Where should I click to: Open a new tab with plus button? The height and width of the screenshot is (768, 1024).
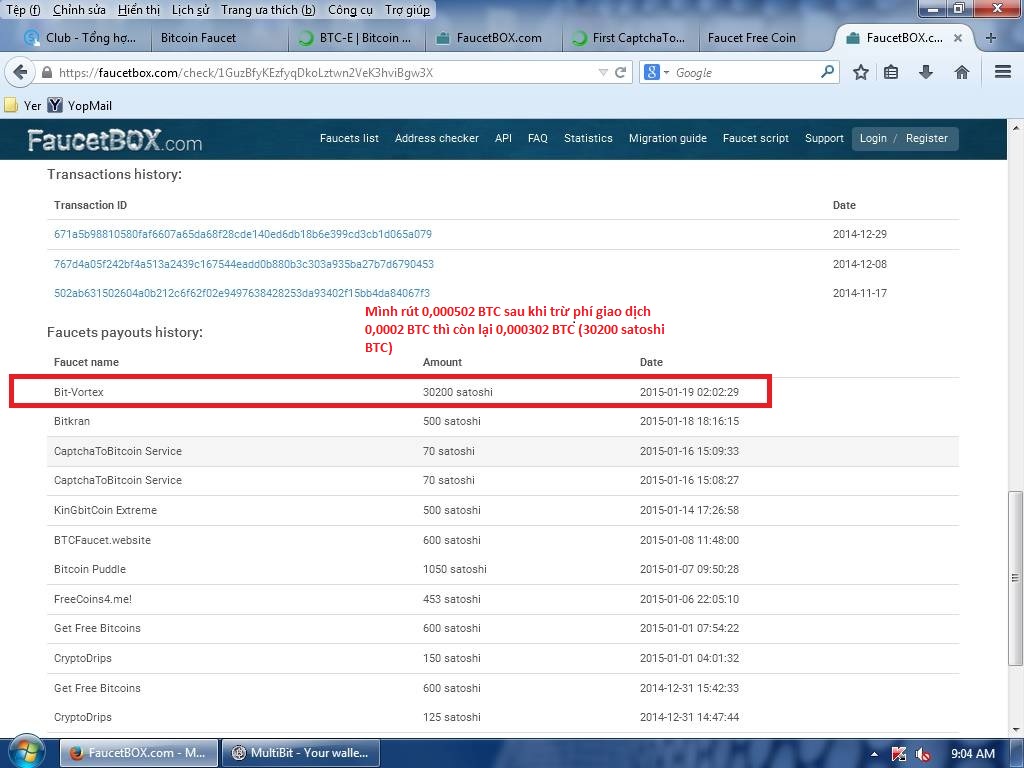coord(991,38)
